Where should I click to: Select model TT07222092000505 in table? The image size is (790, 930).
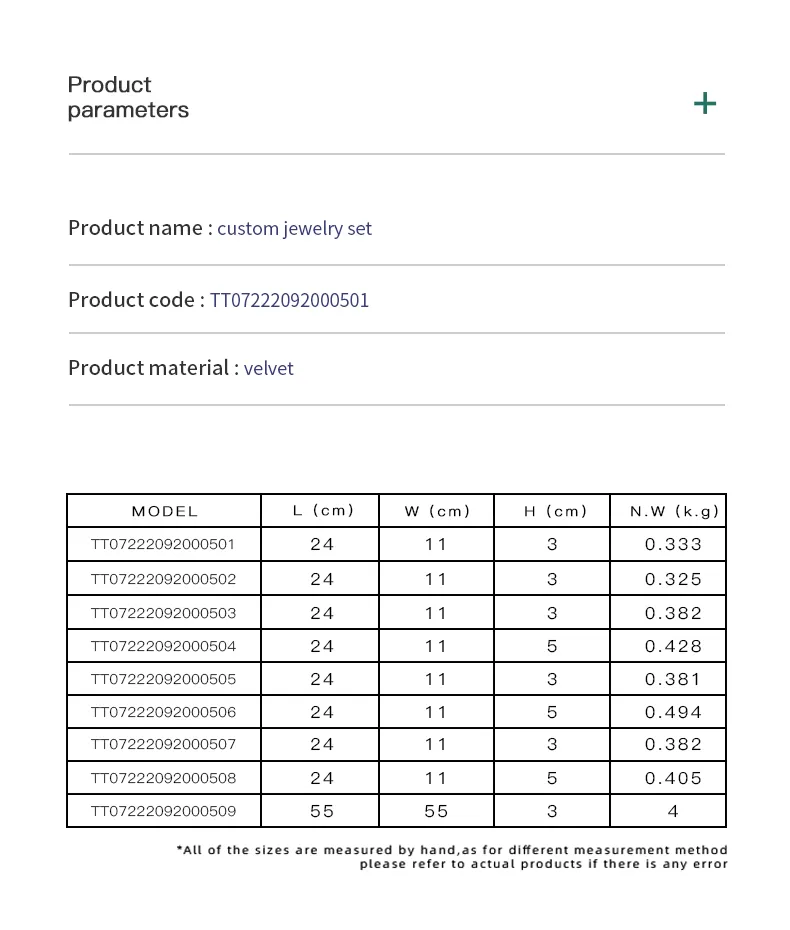pyautogui.click(x=163, y=680)
